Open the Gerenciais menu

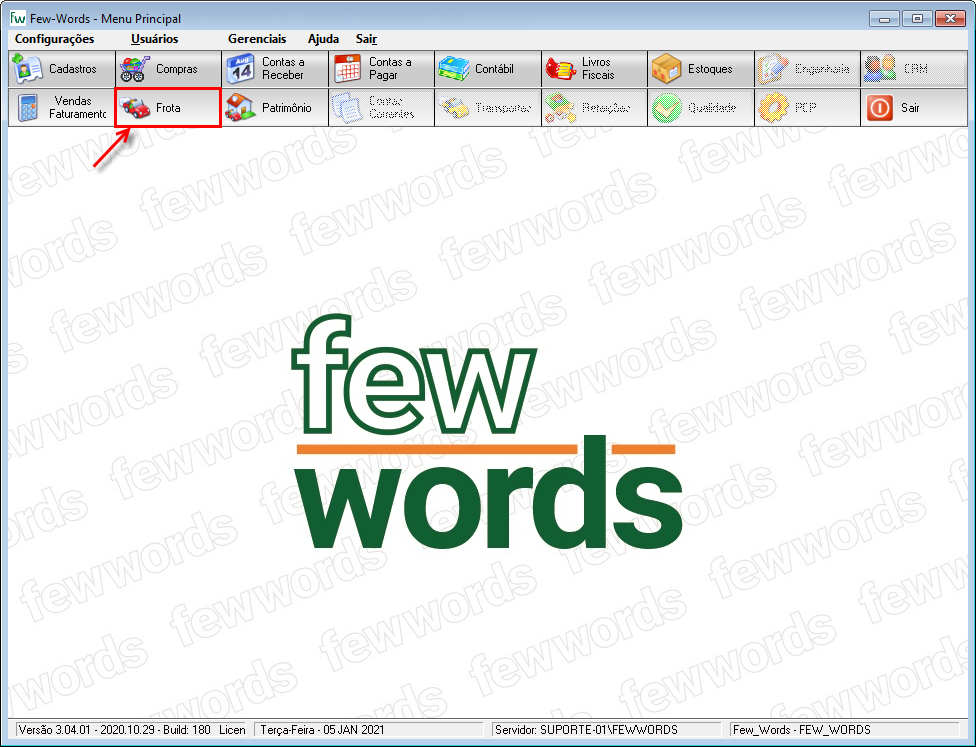point(257,39)
